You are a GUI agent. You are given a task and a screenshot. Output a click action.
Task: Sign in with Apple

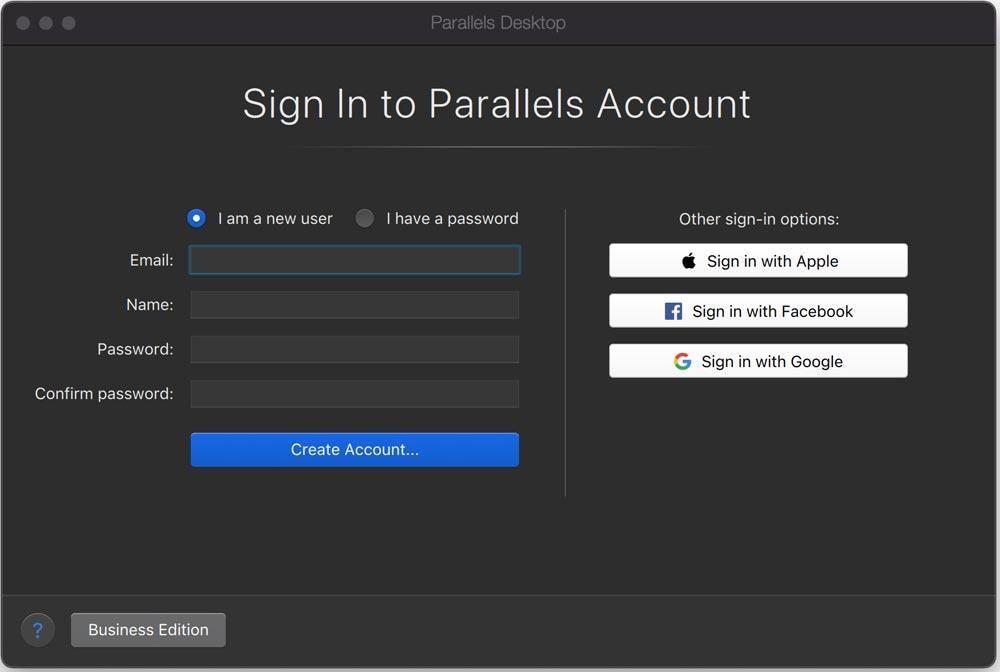tap(758, 260)
